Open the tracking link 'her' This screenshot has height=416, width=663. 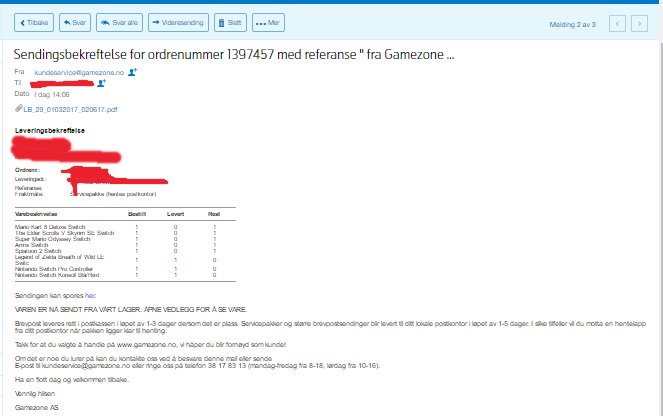(90, 296)
